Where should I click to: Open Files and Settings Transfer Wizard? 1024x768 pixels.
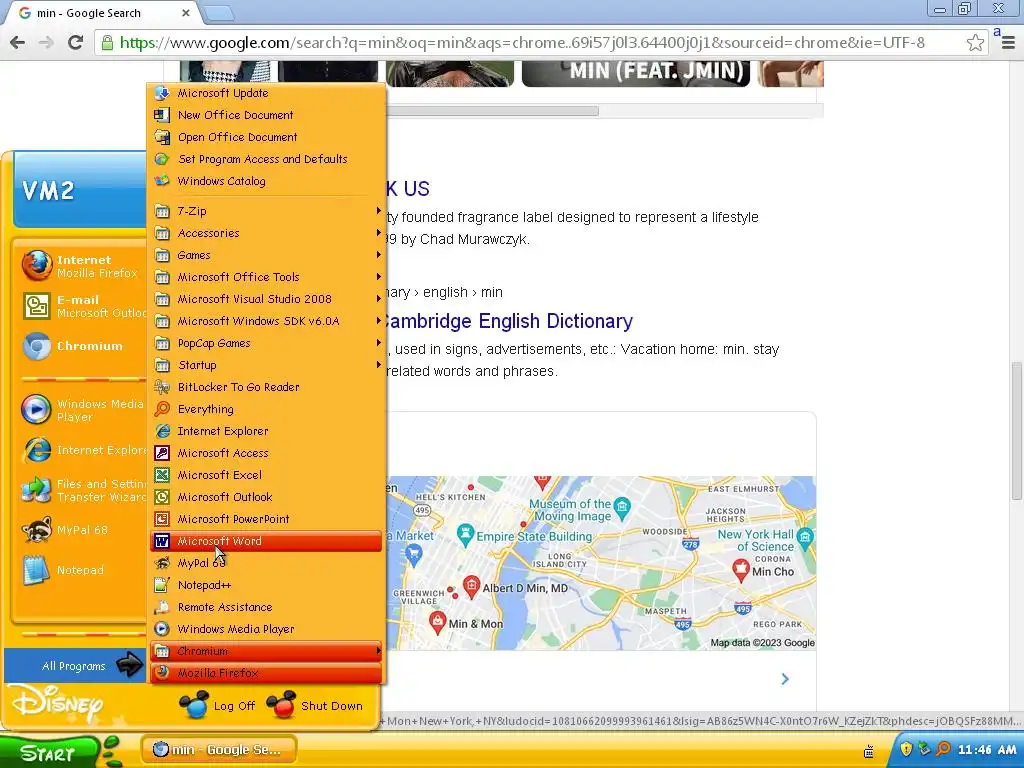(x=82, y=490)
